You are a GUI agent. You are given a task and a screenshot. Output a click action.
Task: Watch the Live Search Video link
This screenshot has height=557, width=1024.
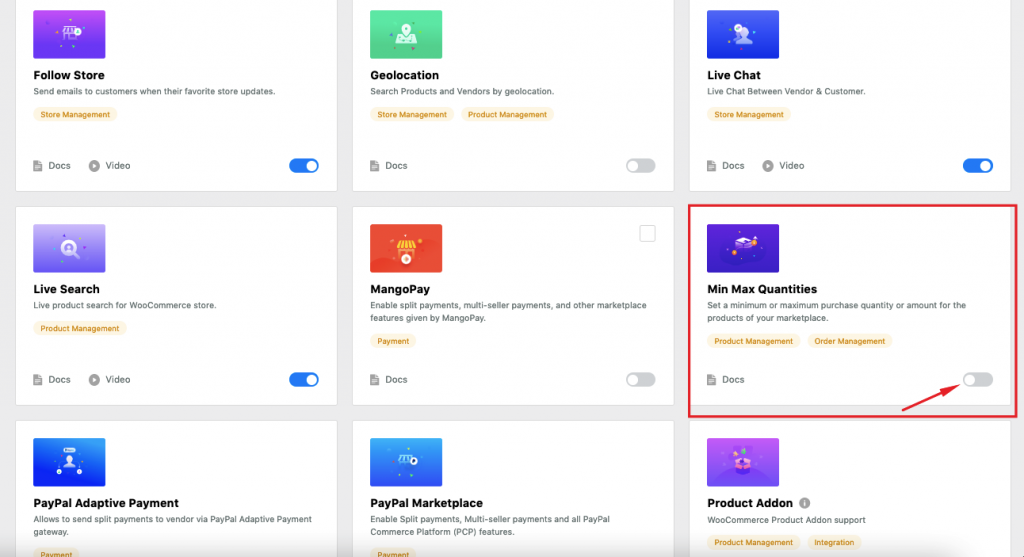point(118,379)
